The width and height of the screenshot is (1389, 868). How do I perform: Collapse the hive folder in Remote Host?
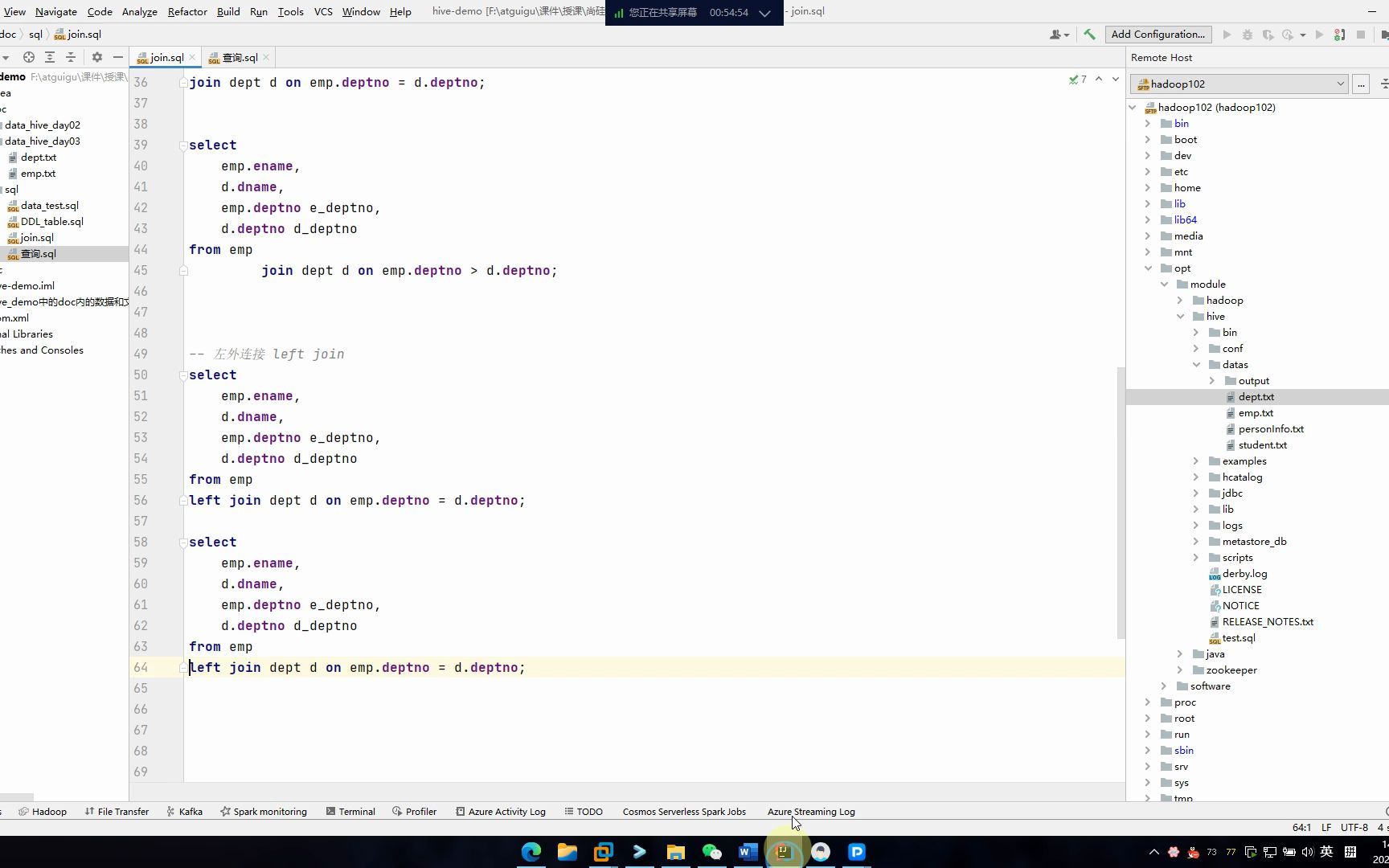1180,317
